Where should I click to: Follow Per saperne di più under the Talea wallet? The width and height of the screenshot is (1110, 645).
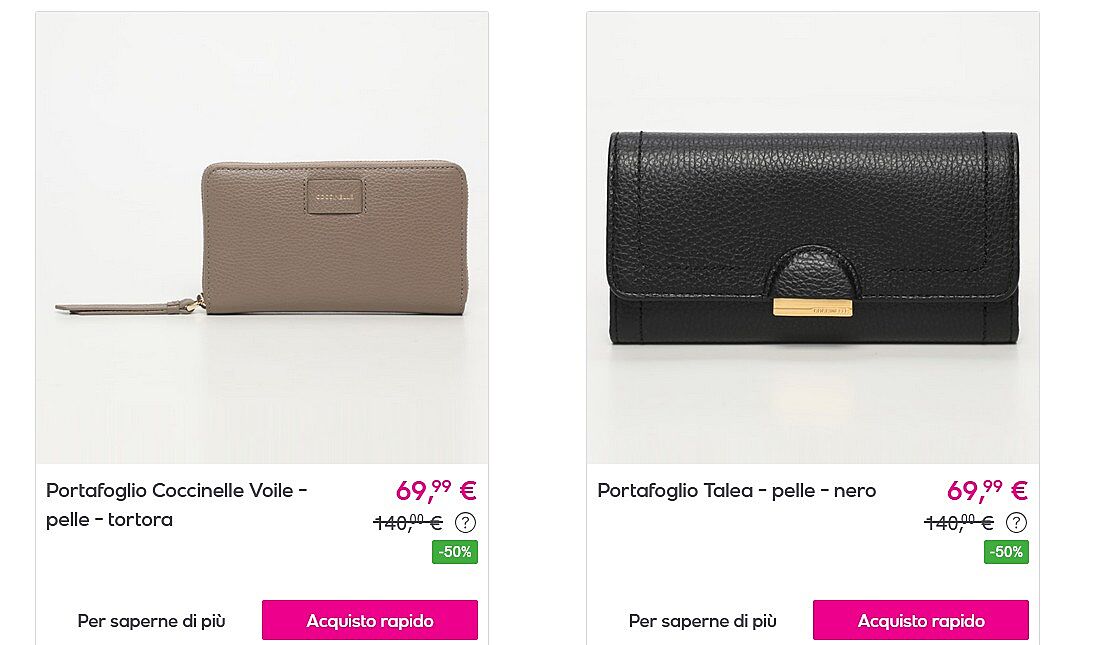(703, 621)
